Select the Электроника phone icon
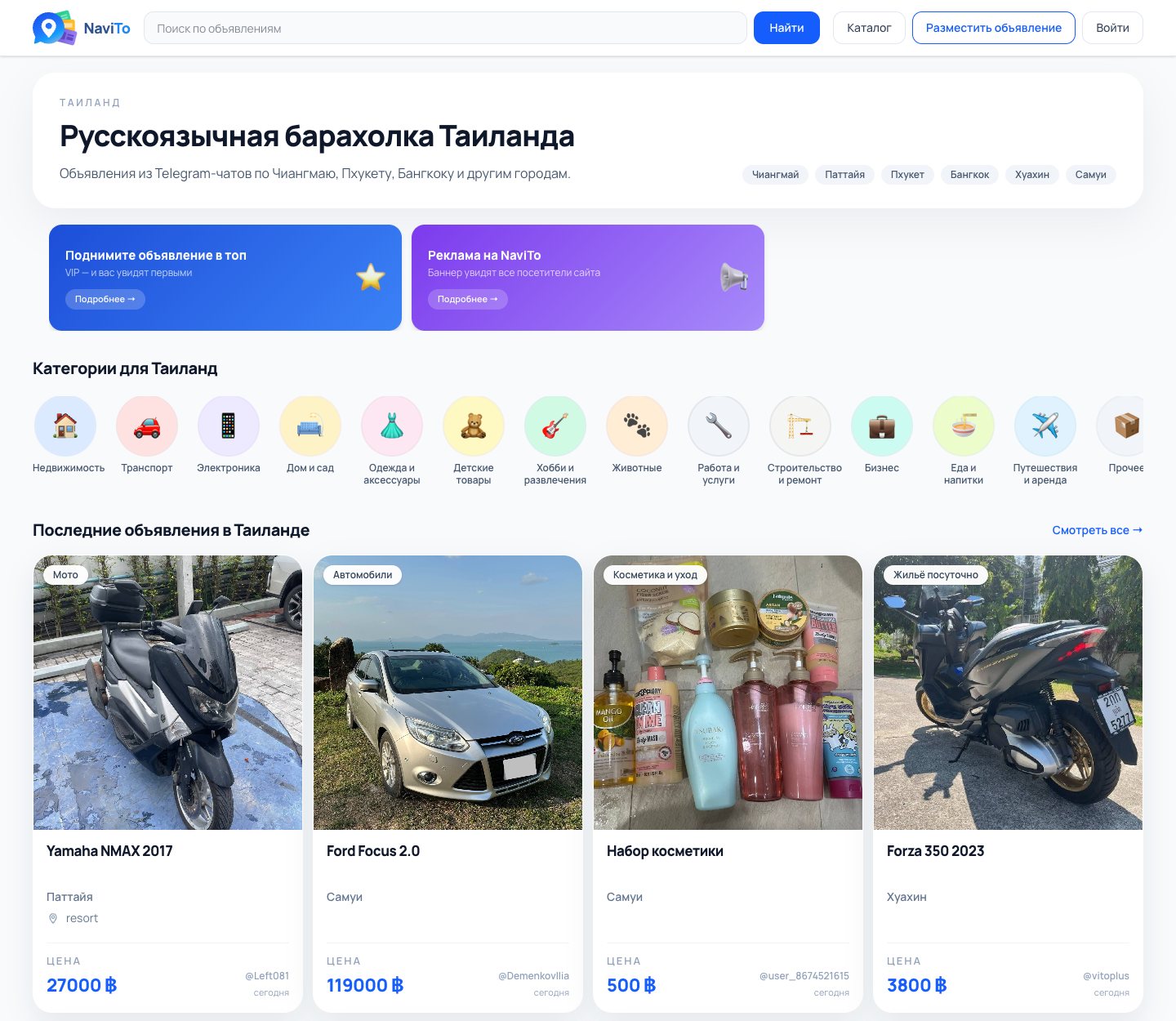 (229, 426)
